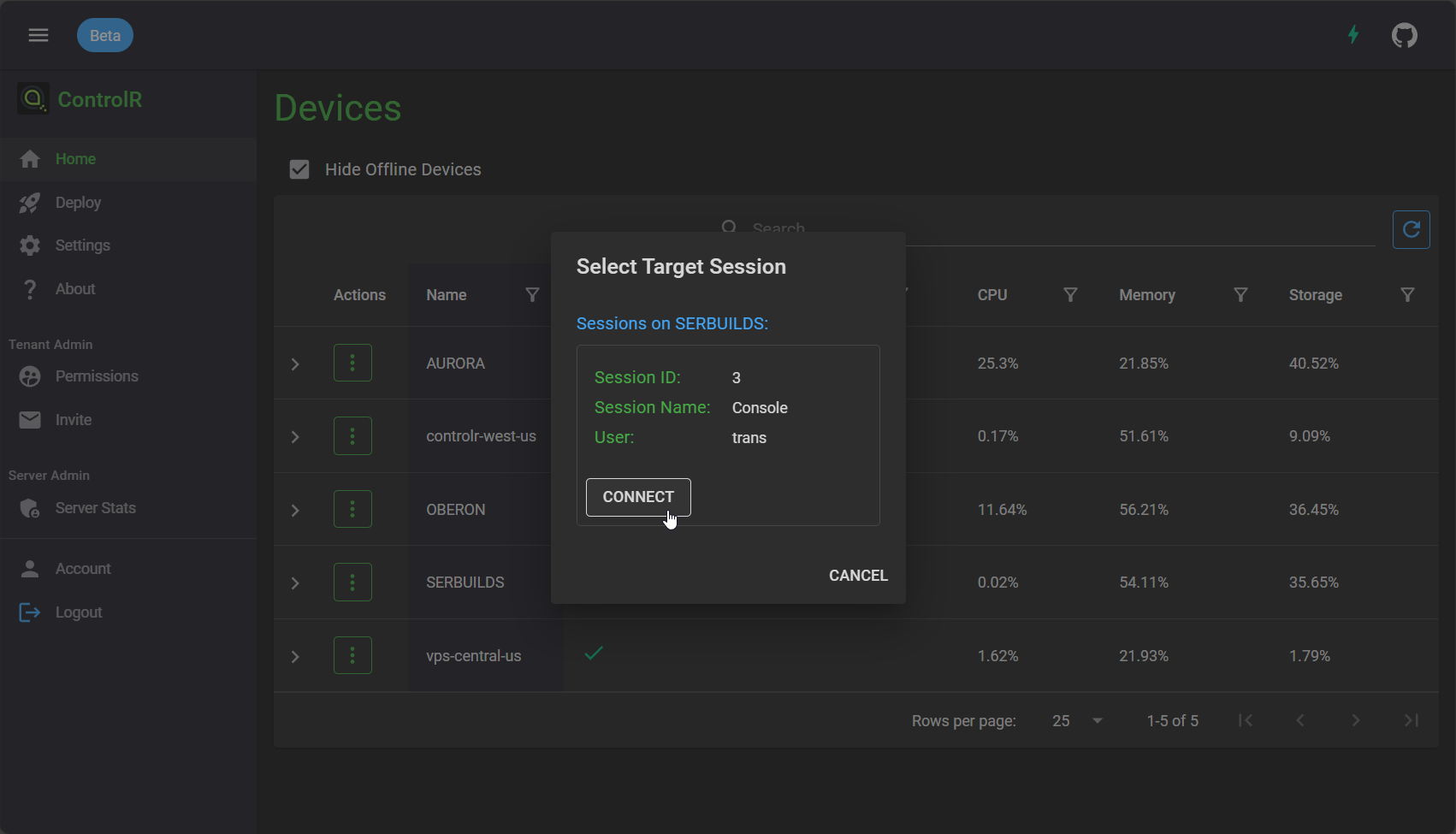The width and height of the screenshot is (1456, 834).
Task: Toggle Hide Offline Devices checkbox
Action: [299, 169]
